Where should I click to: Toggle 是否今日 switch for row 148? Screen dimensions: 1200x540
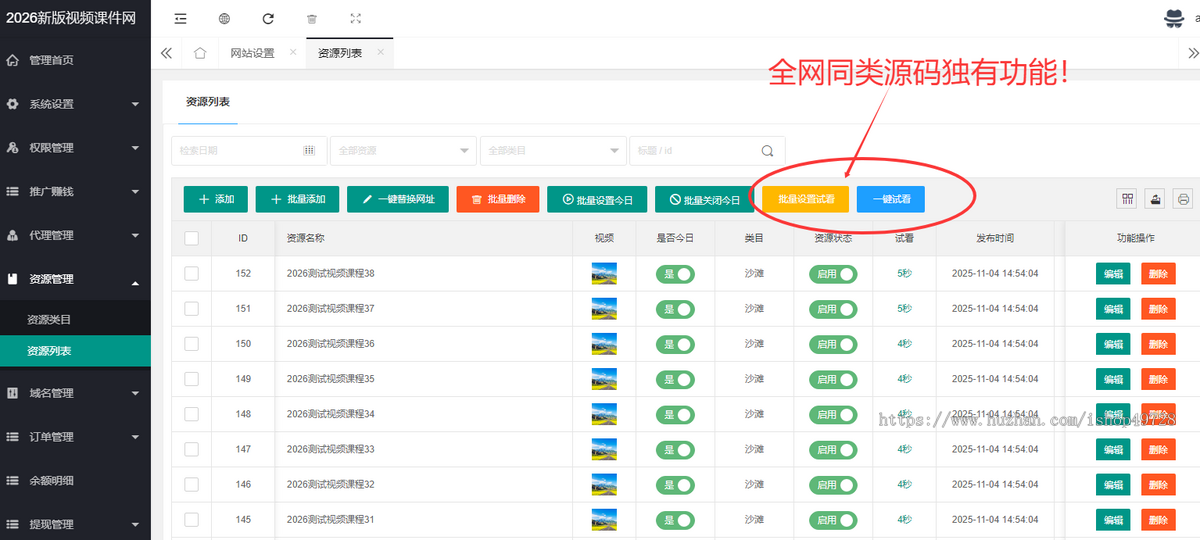coord(675,414)
